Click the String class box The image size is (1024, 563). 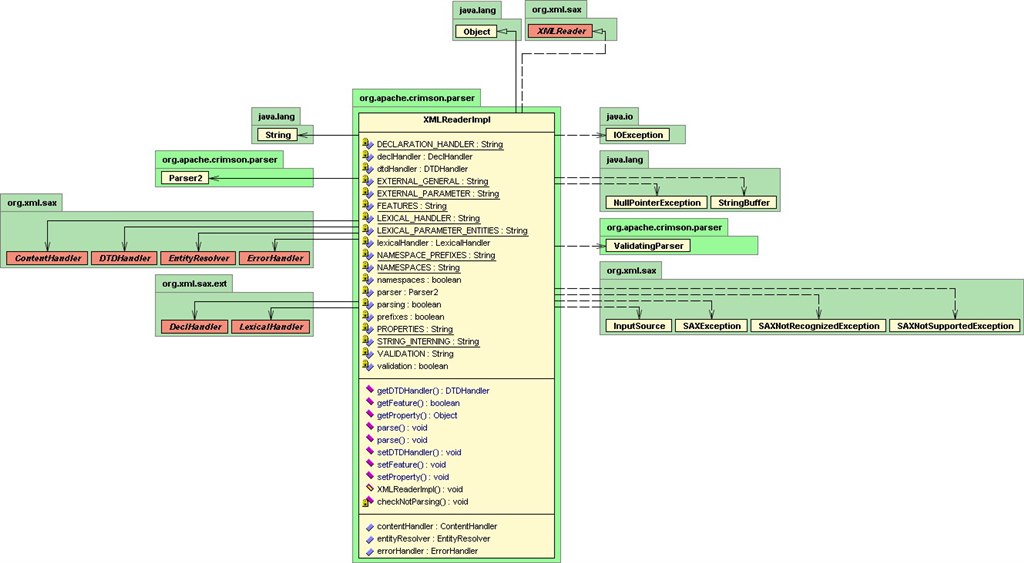278,135
